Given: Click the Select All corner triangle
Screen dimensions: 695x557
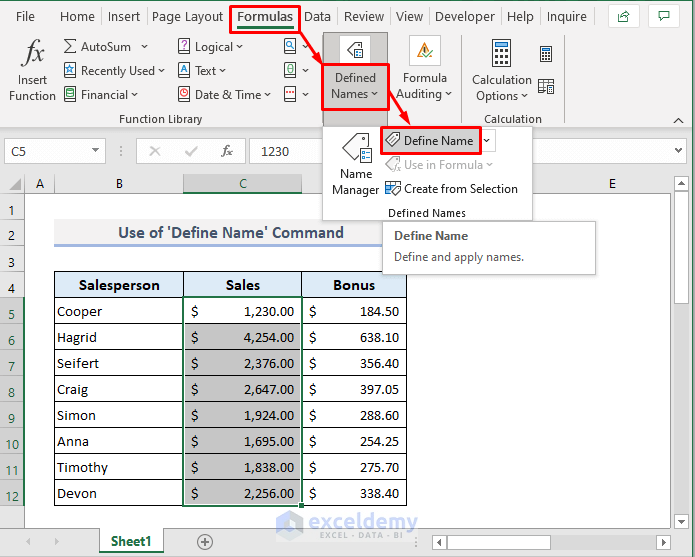Looking at the screenshot, I should [15, 184].
